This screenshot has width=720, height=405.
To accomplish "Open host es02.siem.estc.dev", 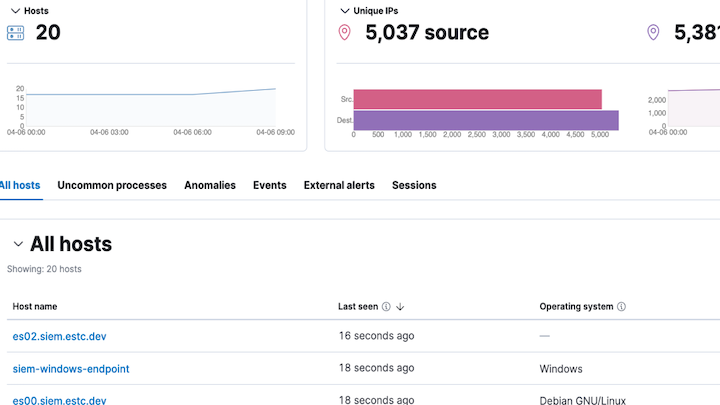I will (59, 336).
